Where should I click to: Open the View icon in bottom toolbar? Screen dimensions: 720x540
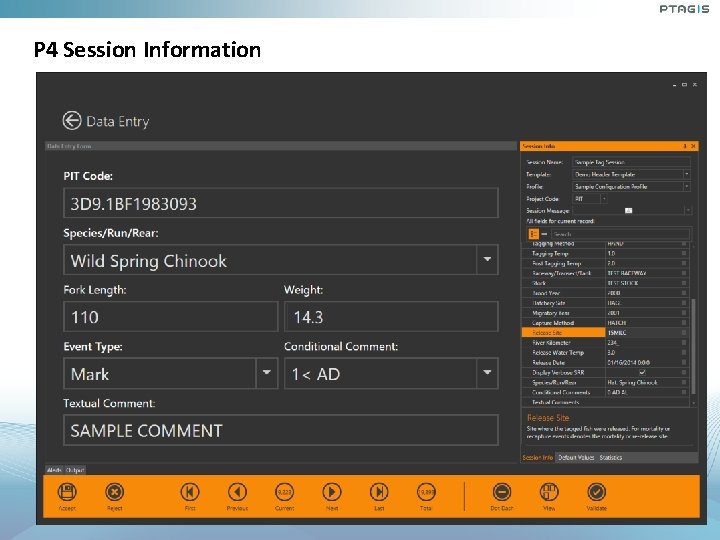click(549, 492)
